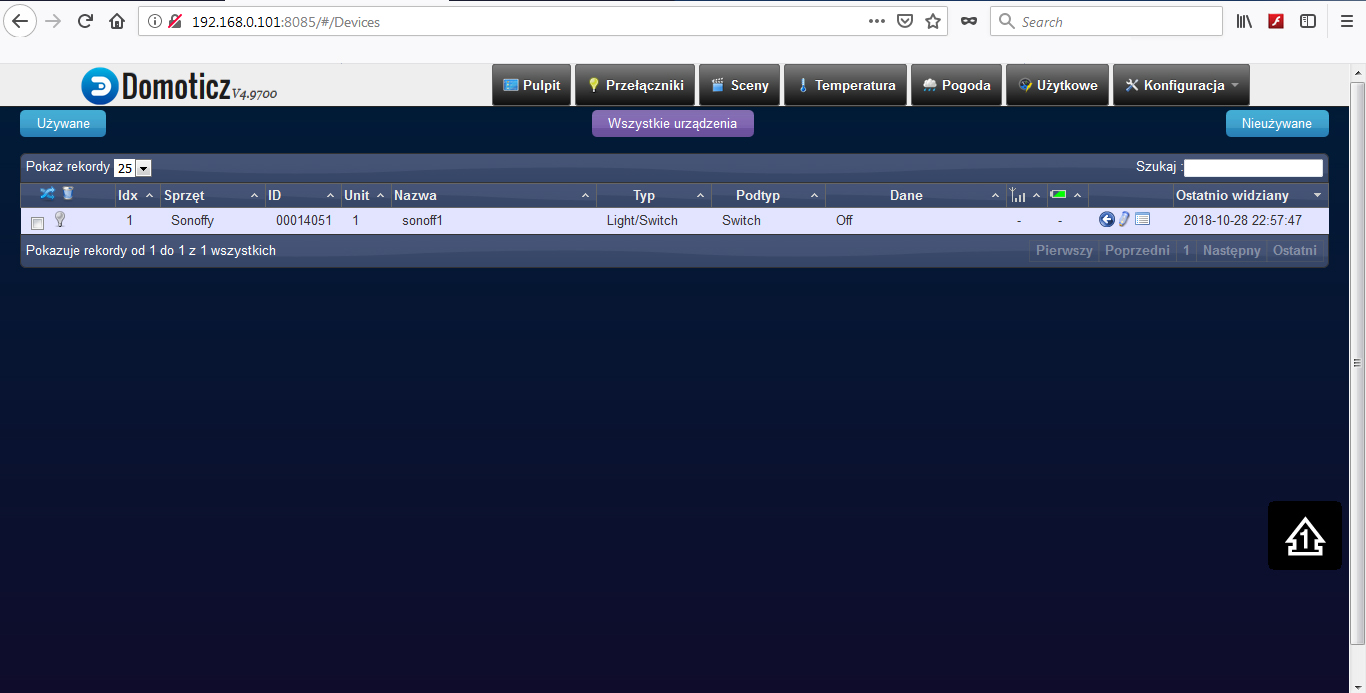Go to the Temperatura tab
The height and width of the screenshot is (693, 1366).
[x=846, y=86]
